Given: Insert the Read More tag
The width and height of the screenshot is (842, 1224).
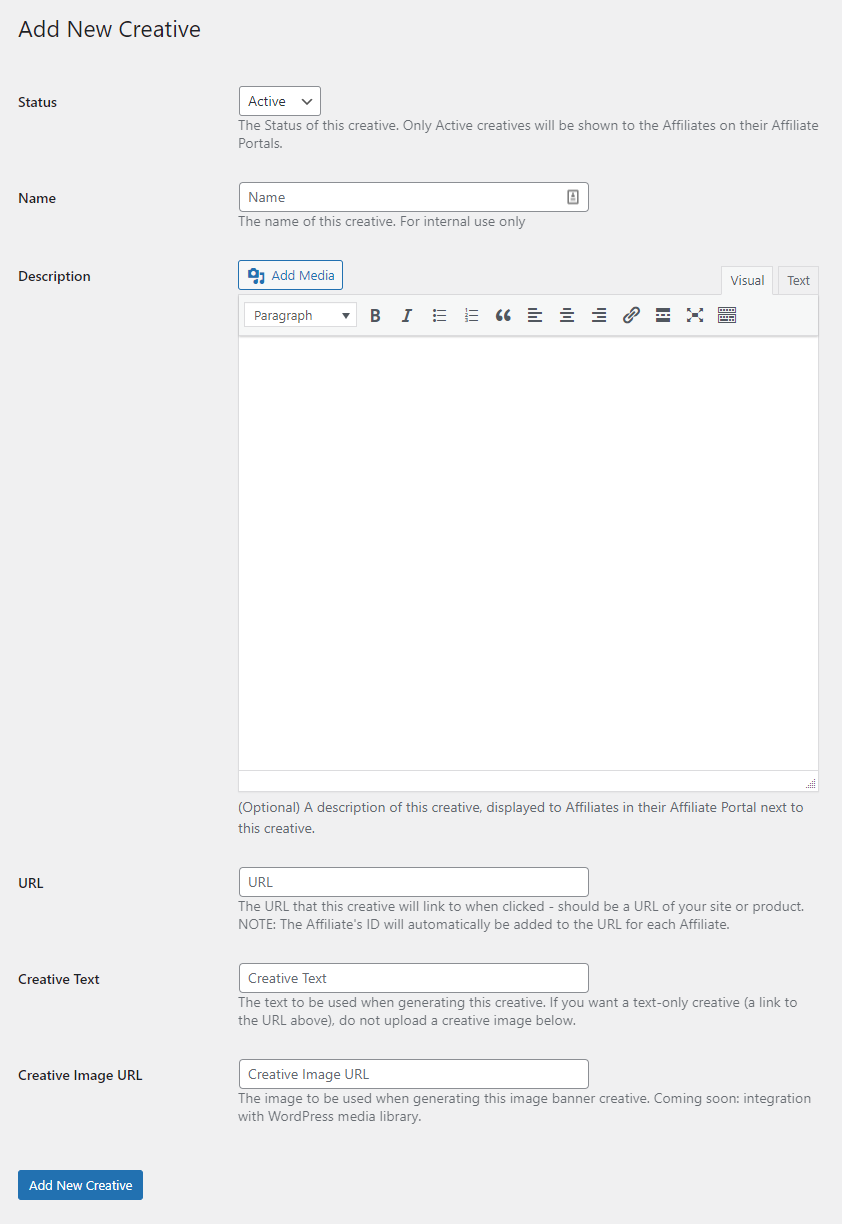Looking at the screenshot, I should coord(663,315).
